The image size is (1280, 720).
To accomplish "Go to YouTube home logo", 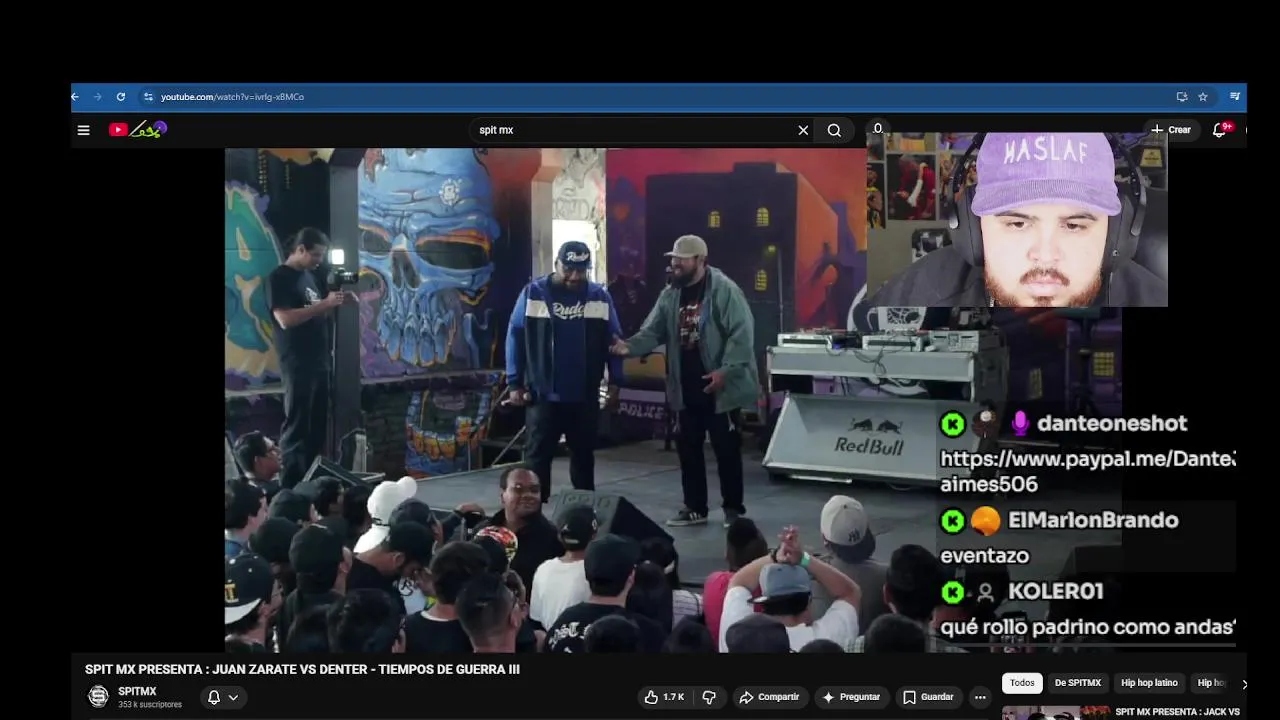I will pyautogui.click(x=138, y=129).
